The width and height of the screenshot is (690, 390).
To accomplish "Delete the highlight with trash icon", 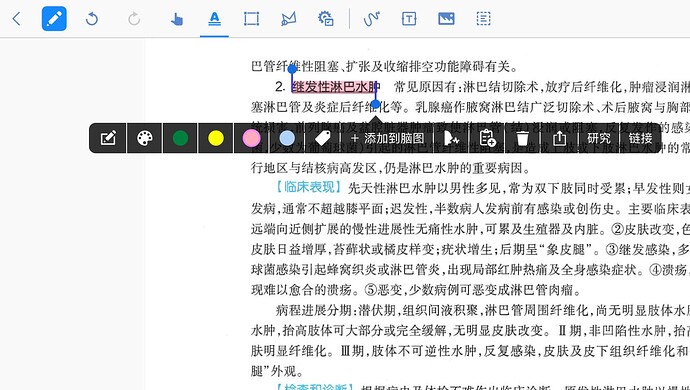I will [x=522, y=138].
